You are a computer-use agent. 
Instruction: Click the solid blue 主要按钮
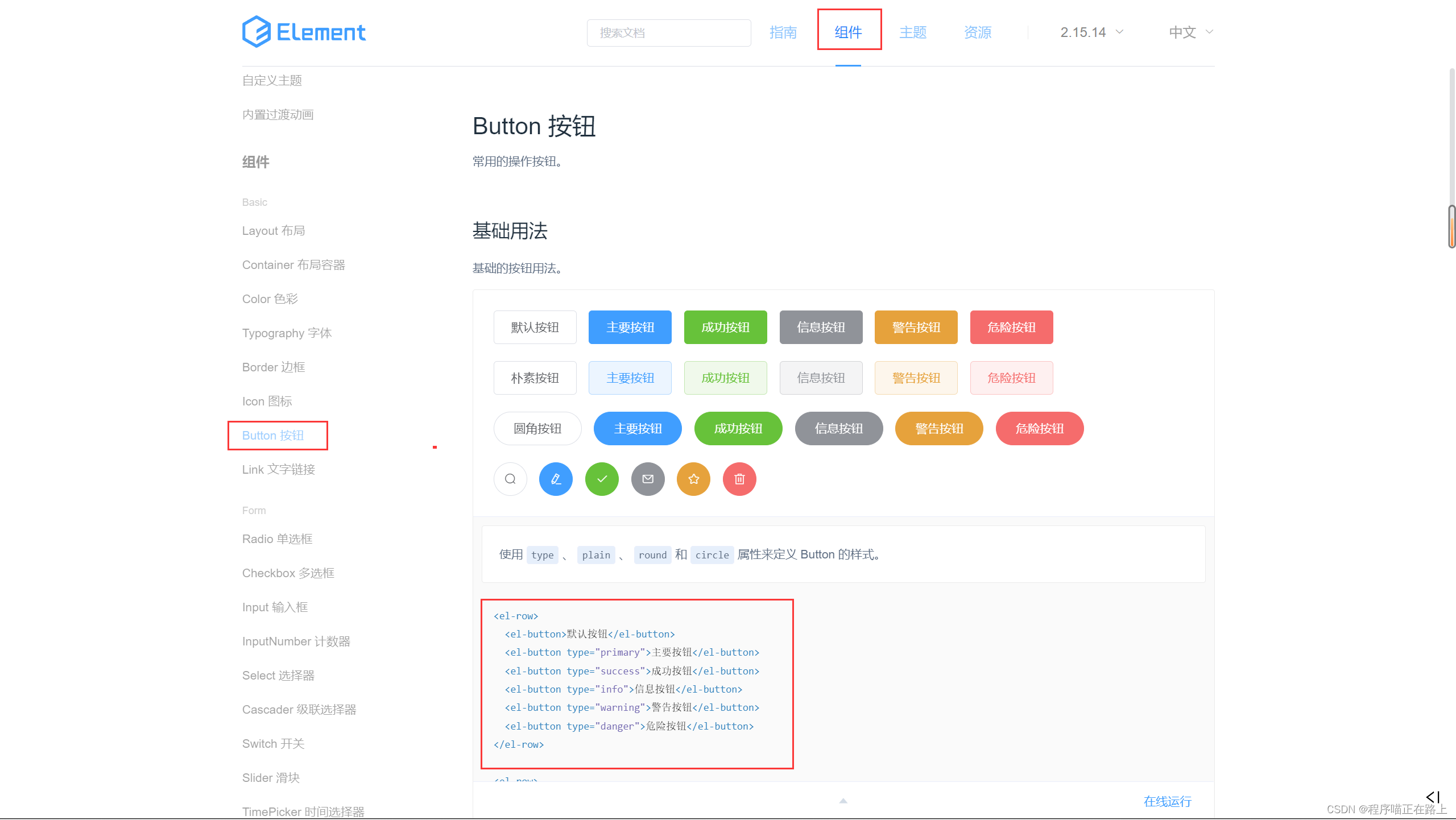tap(630, 327)
